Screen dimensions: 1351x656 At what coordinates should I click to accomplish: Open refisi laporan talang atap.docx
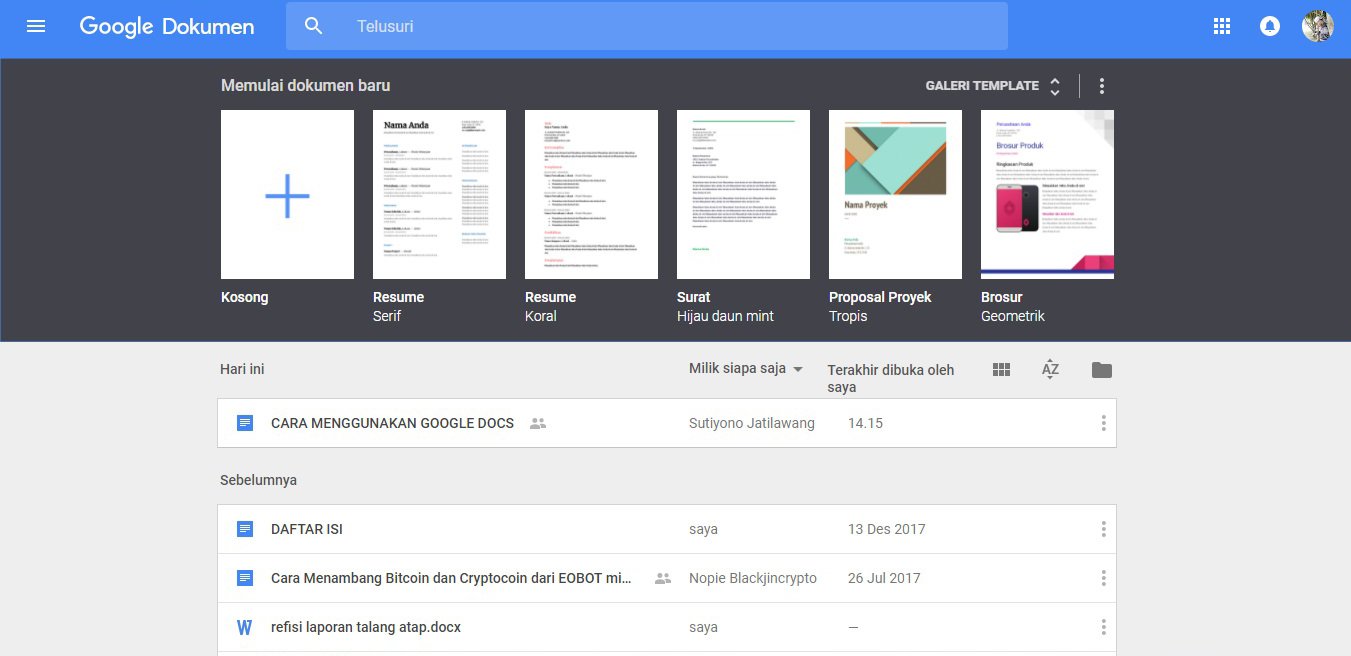click(366, 627)
